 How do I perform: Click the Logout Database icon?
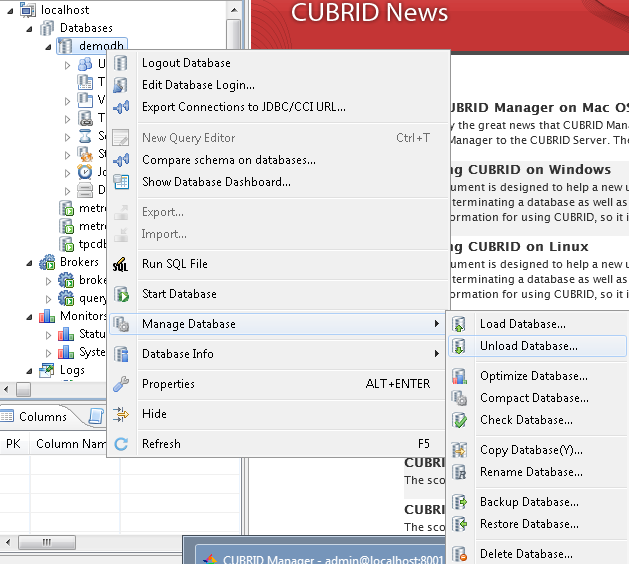(x=121, y=63)
